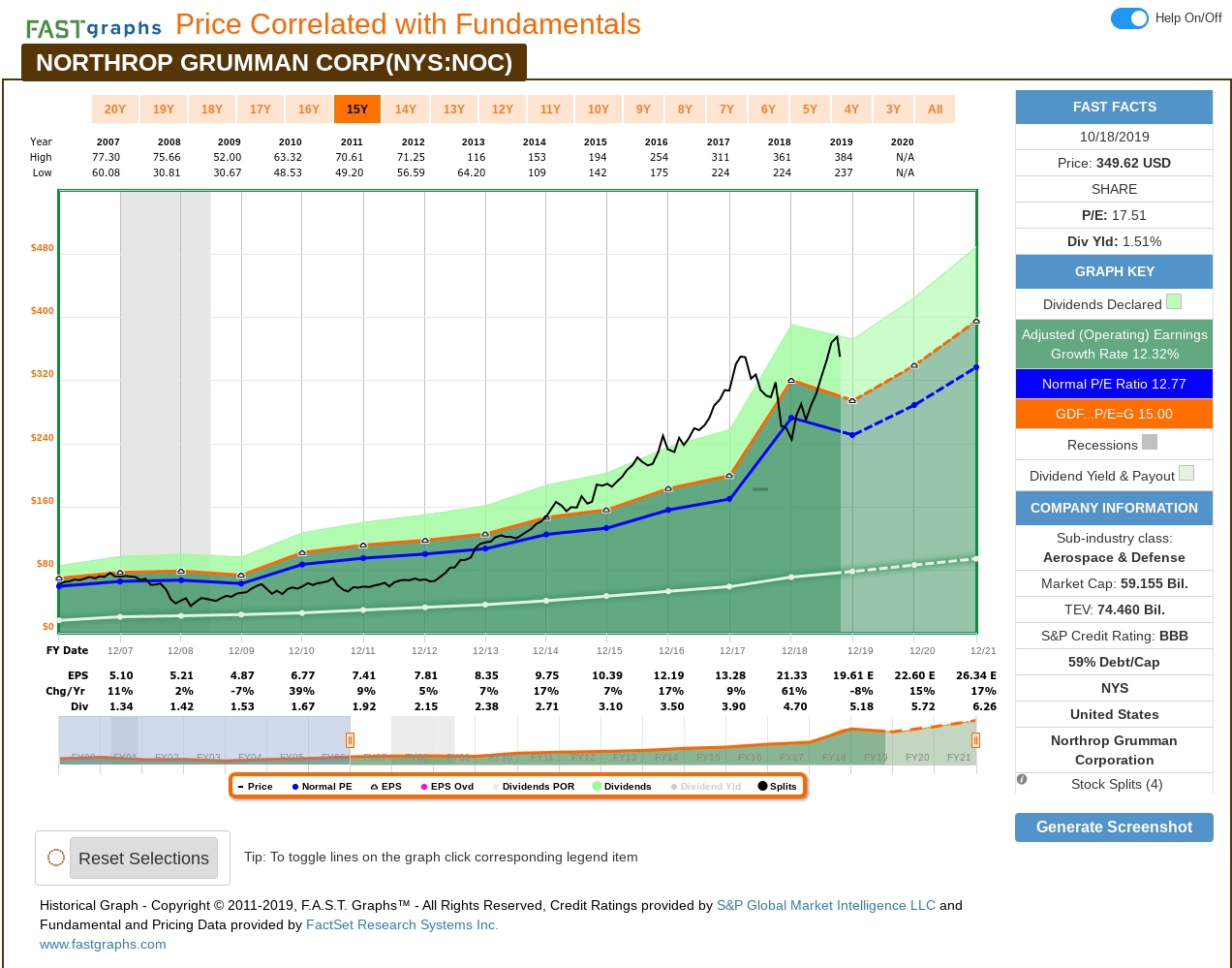This screenshot has width=1232, height=968.
Task: Enable the Dividend Yld legend item
Action: click(x=706, y=787)
